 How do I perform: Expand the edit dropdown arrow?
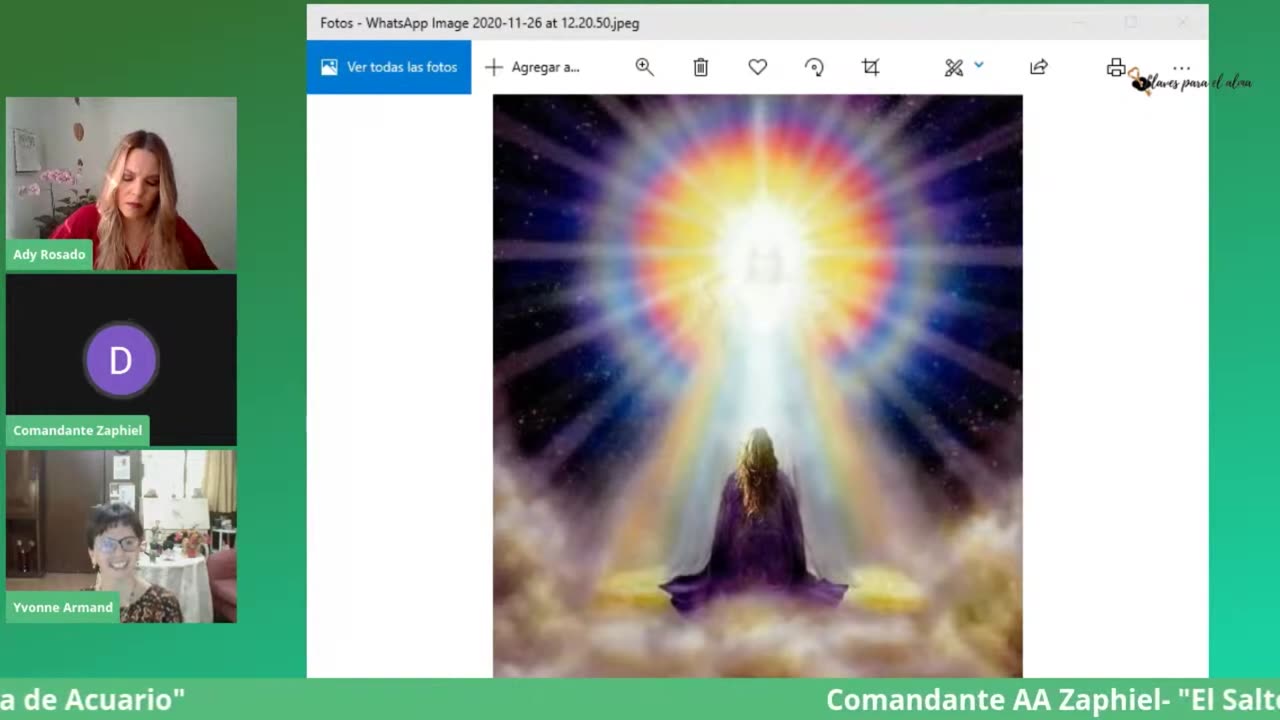click(x=979, y=65)
